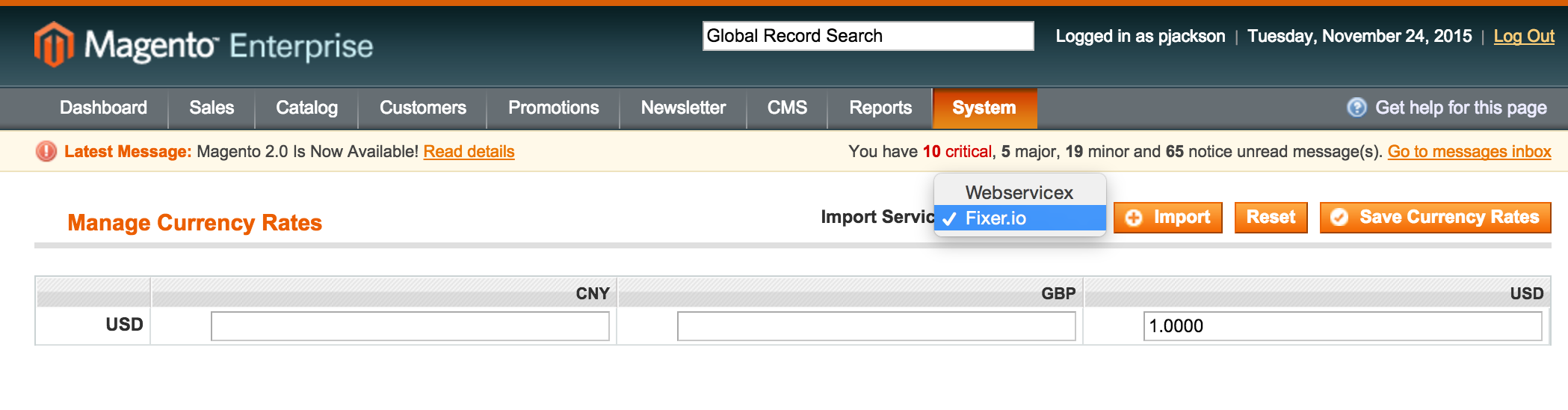Click the USD row label
This screenshot has height=410, width=1568.
click(x=124, y=325)
